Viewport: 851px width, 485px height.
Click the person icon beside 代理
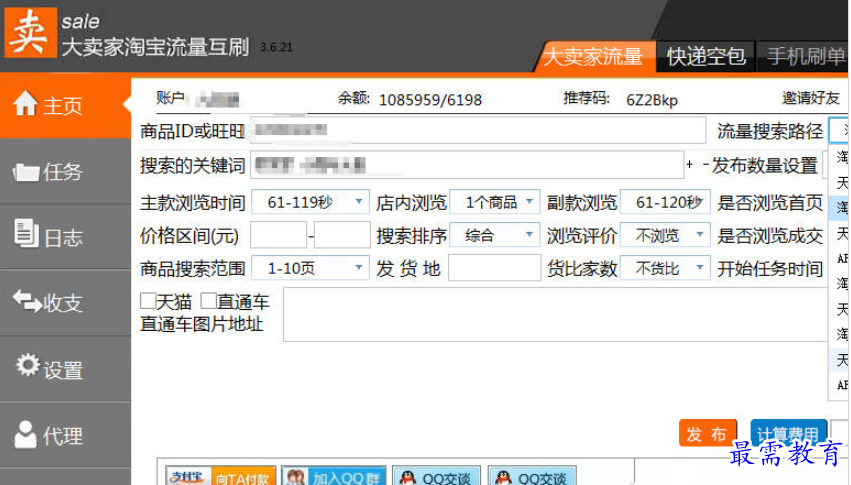click(x=26, y=434)
